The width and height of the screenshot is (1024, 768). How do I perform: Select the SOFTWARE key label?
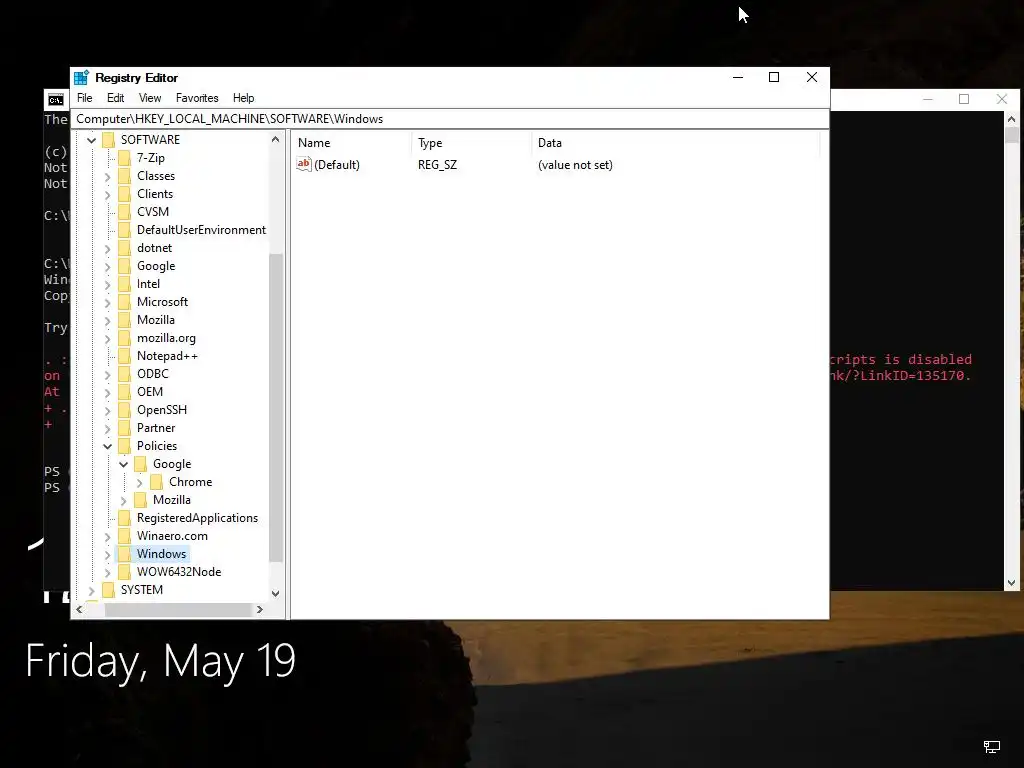click(150, 140)
